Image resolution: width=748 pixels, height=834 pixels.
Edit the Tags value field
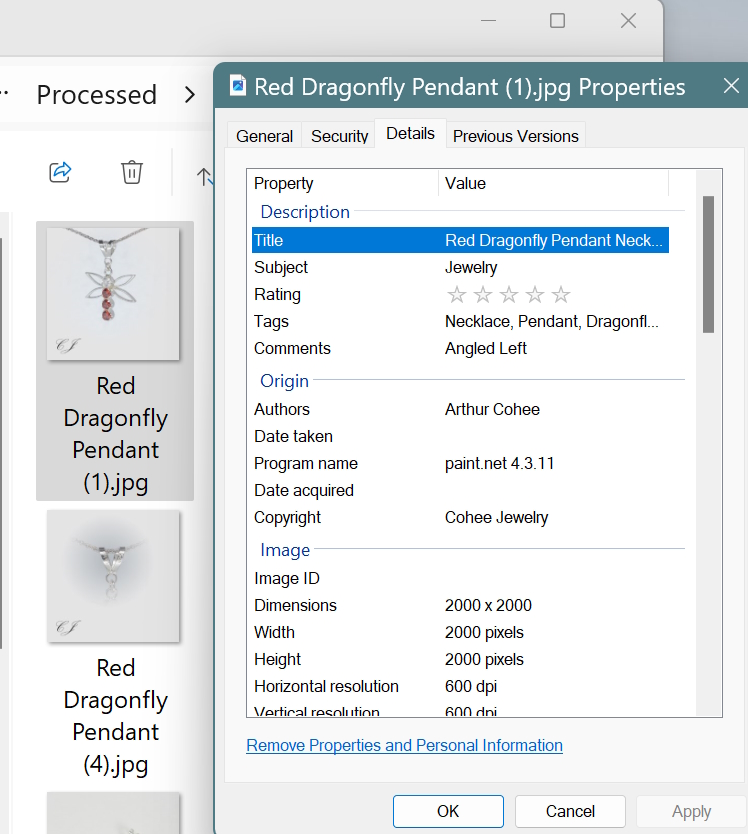[552, 322]
